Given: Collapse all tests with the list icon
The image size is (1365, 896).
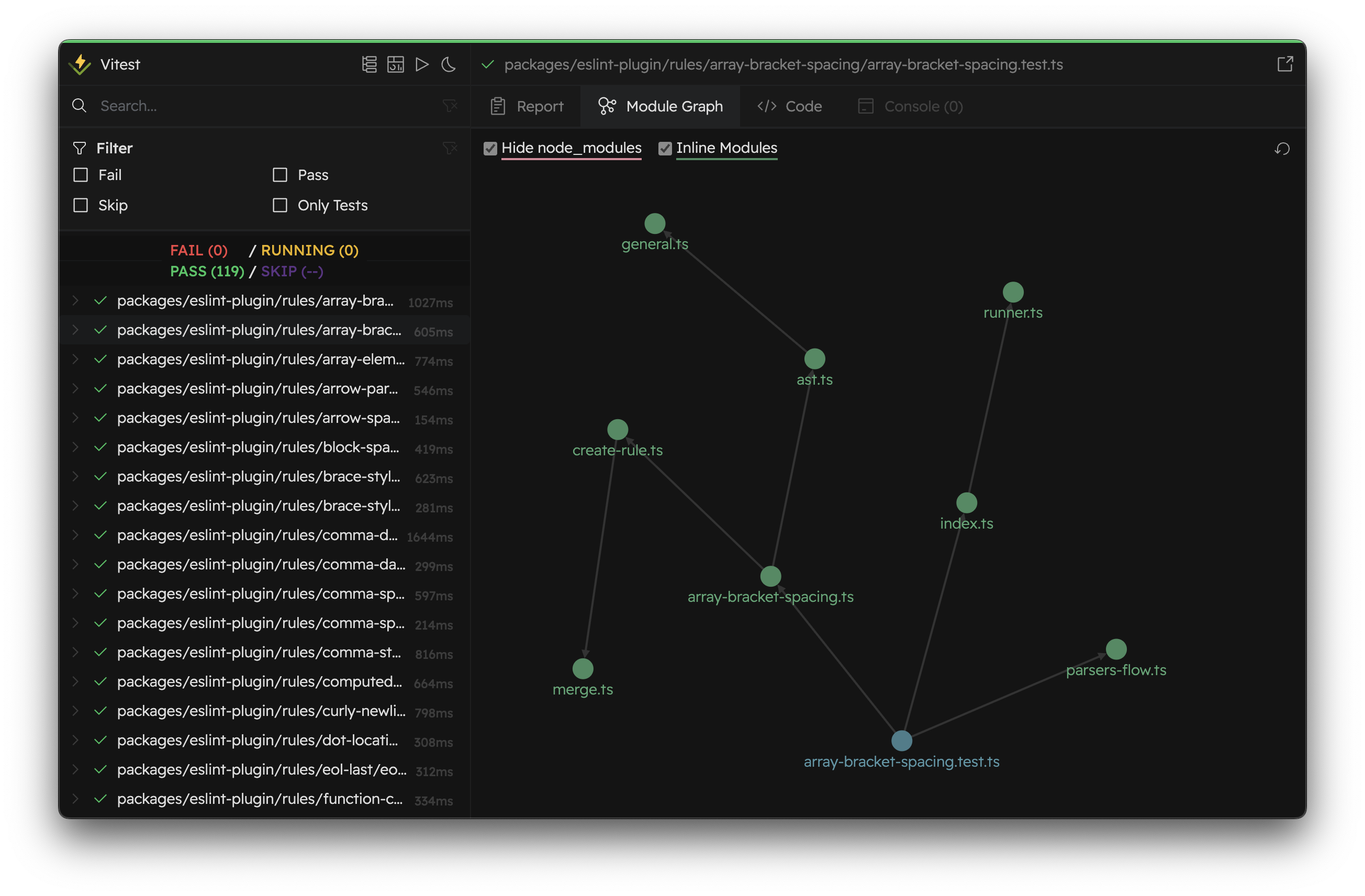Looking at the screenshot, I should [x=370, y=64].
